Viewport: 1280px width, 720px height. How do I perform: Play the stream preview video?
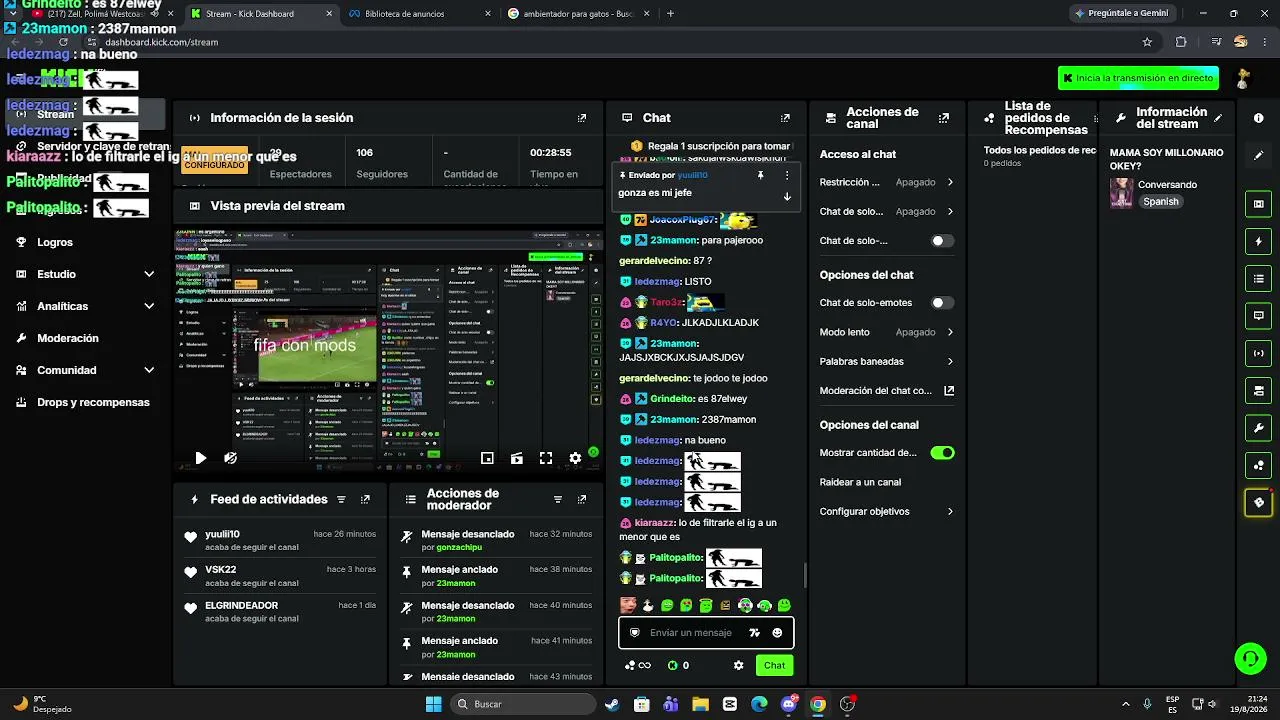pyautogui.click(x=201, y=458)
